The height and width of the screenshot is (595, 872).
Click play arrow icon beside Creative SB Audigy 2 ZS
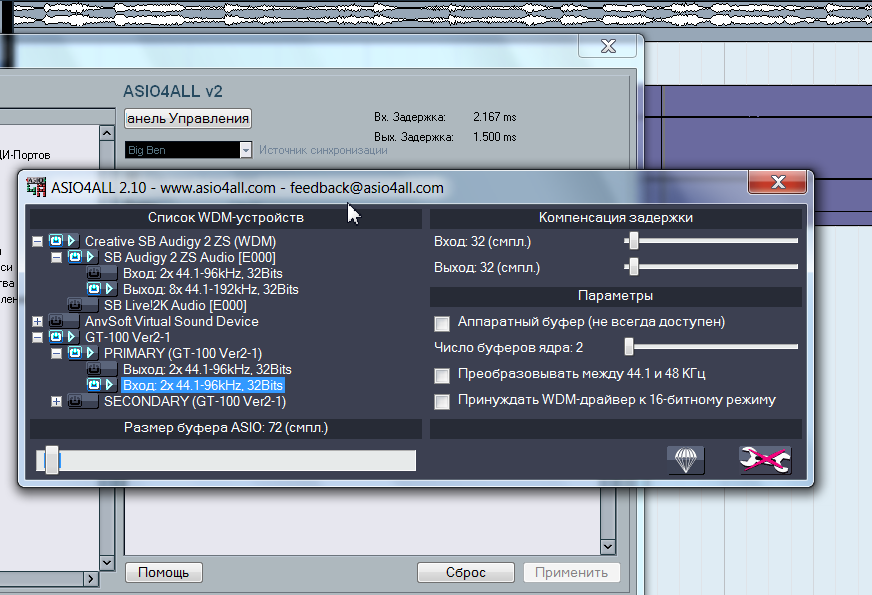[x=72, y=241]
